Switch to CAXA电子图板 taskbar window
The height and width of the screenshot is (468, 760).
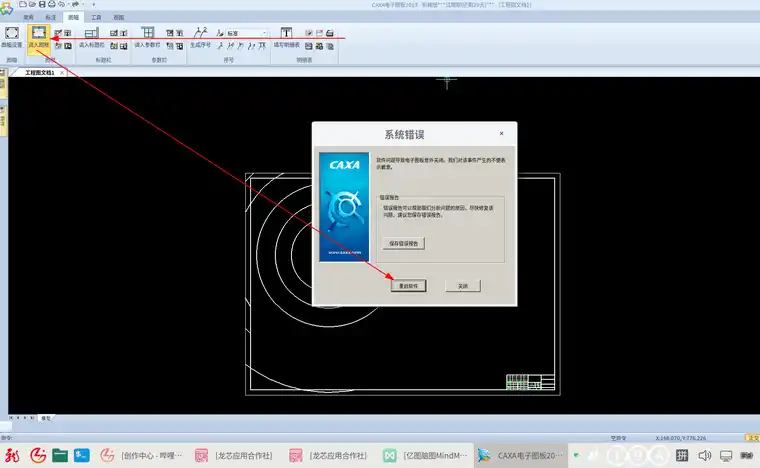click(x=520, y=455)
